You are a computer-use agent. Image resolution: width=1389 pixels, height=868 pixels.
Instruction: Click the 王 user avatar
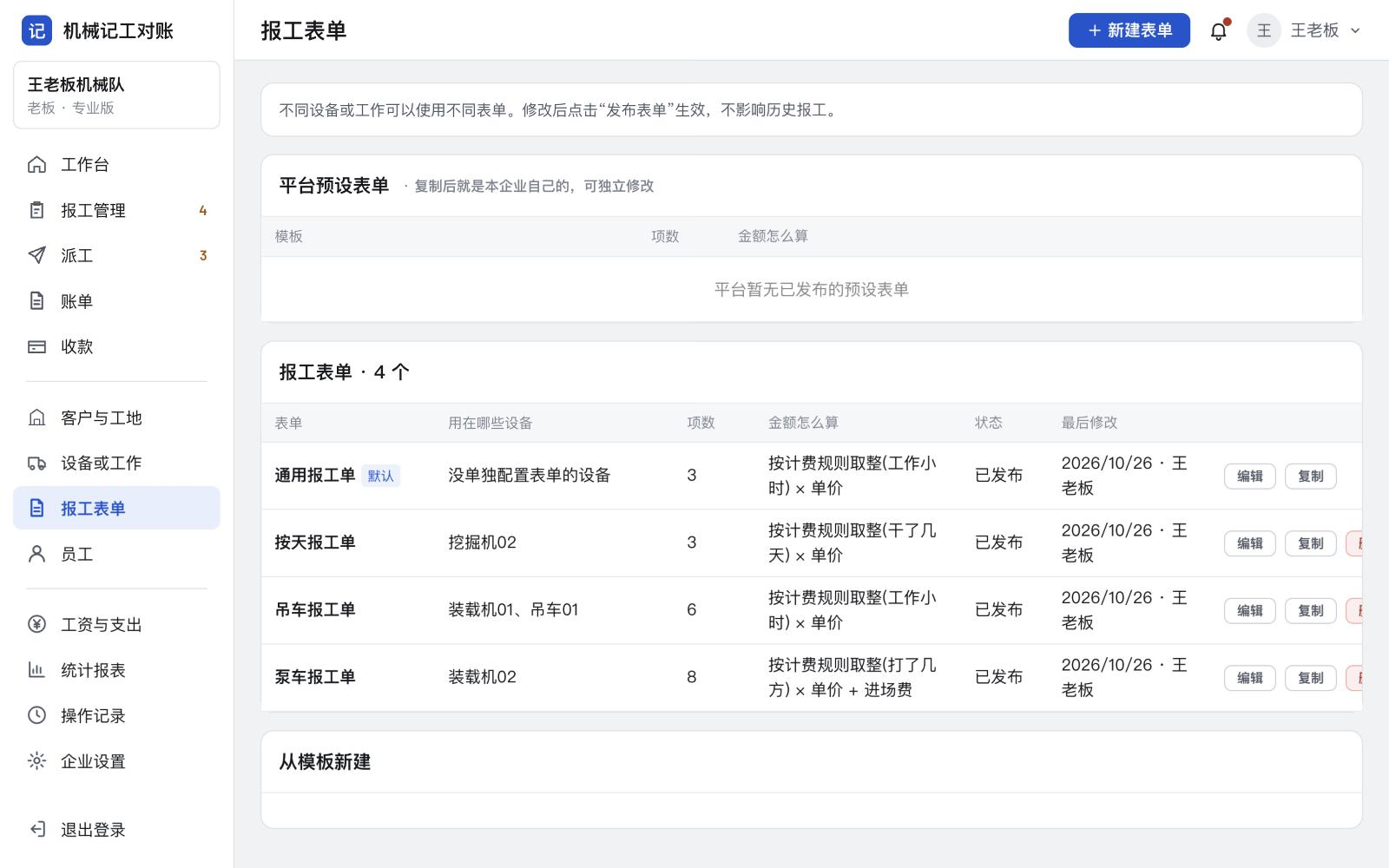(1264, 30)
